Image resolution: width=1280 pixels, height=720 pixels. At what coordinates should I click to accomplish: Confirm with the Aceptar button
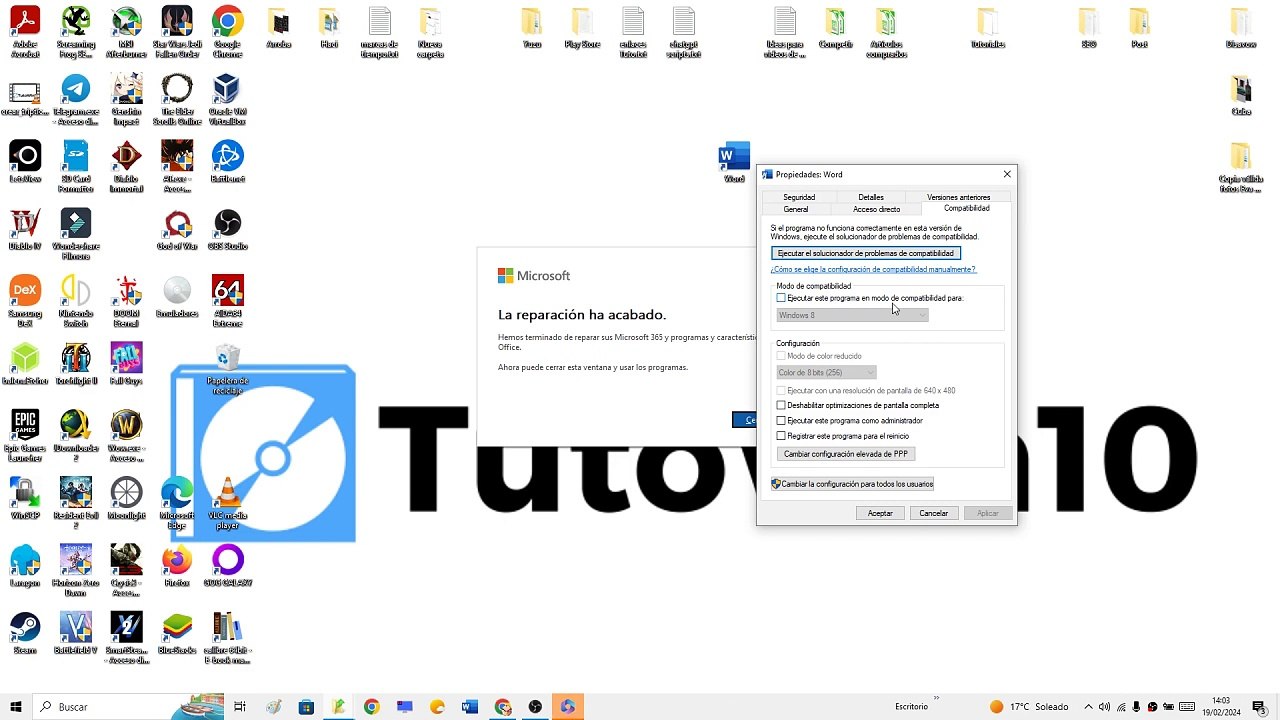[880, 513]
